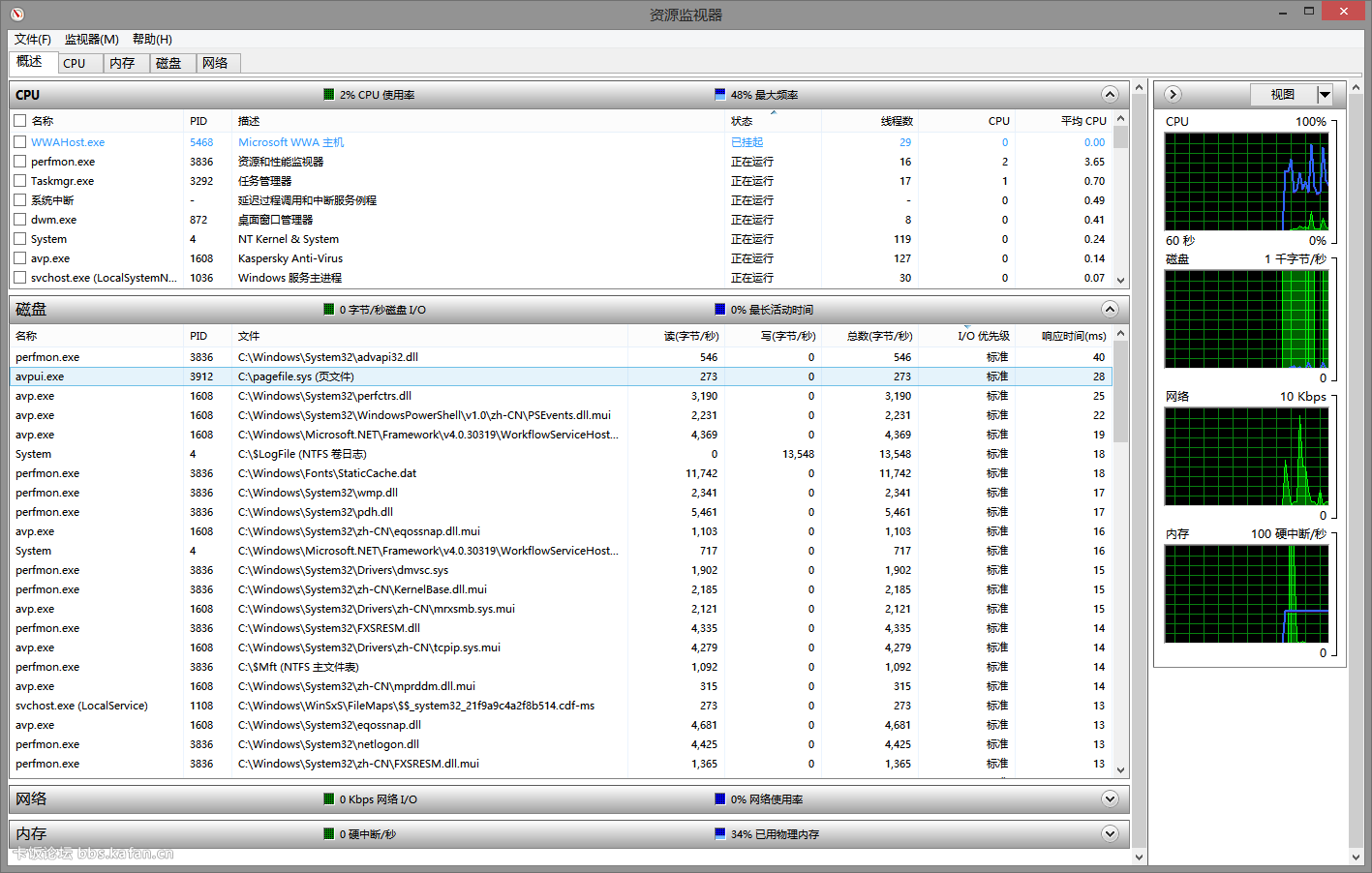Click green network I/O indicator square
Screen dimensions: 1372x873
(329, 799)
